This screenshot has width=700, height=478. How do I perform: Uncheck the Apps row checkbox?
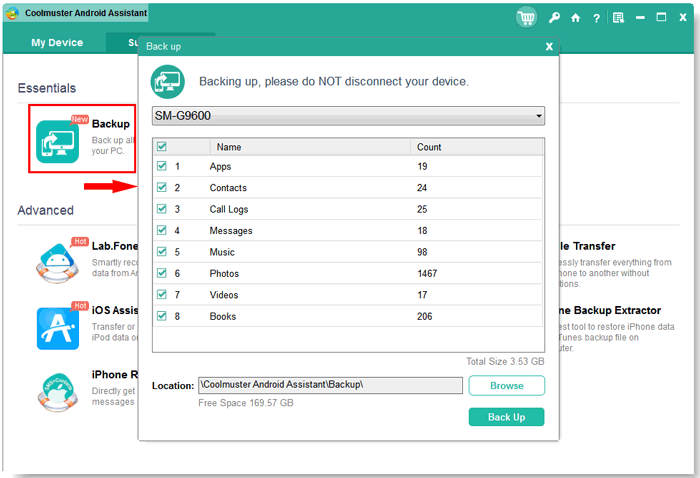[x=162, y=166]
